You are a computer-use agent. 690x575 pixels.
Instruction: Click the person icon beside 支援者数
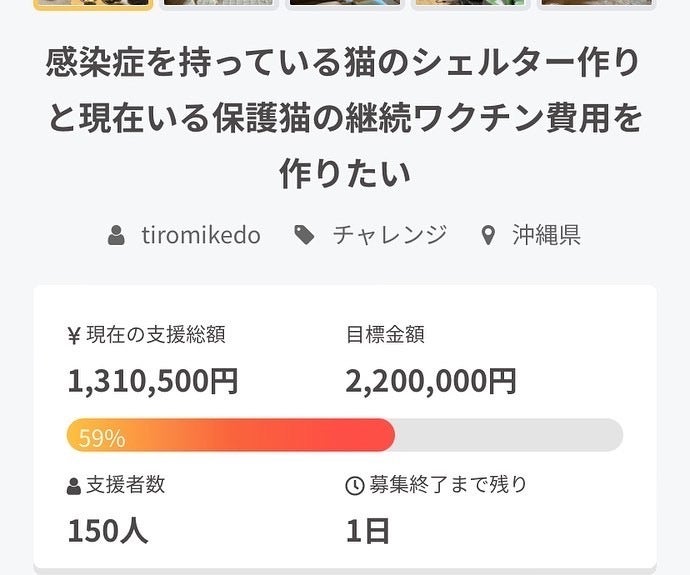pos(74,487)
